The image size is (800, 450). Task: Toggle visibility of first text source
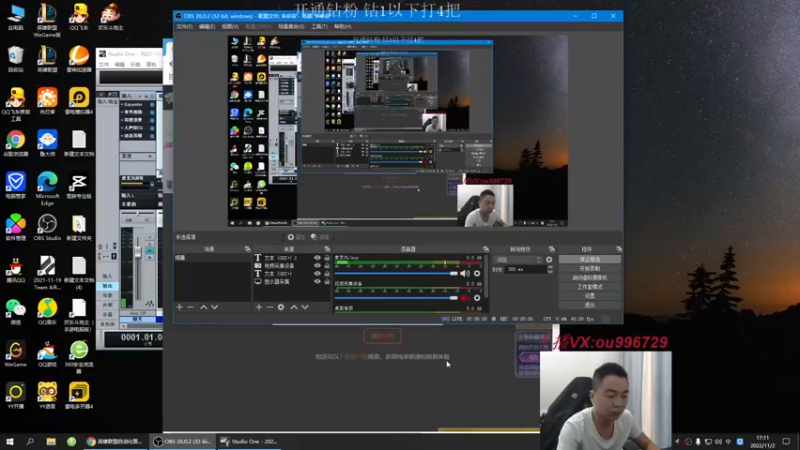click(317, 258)
